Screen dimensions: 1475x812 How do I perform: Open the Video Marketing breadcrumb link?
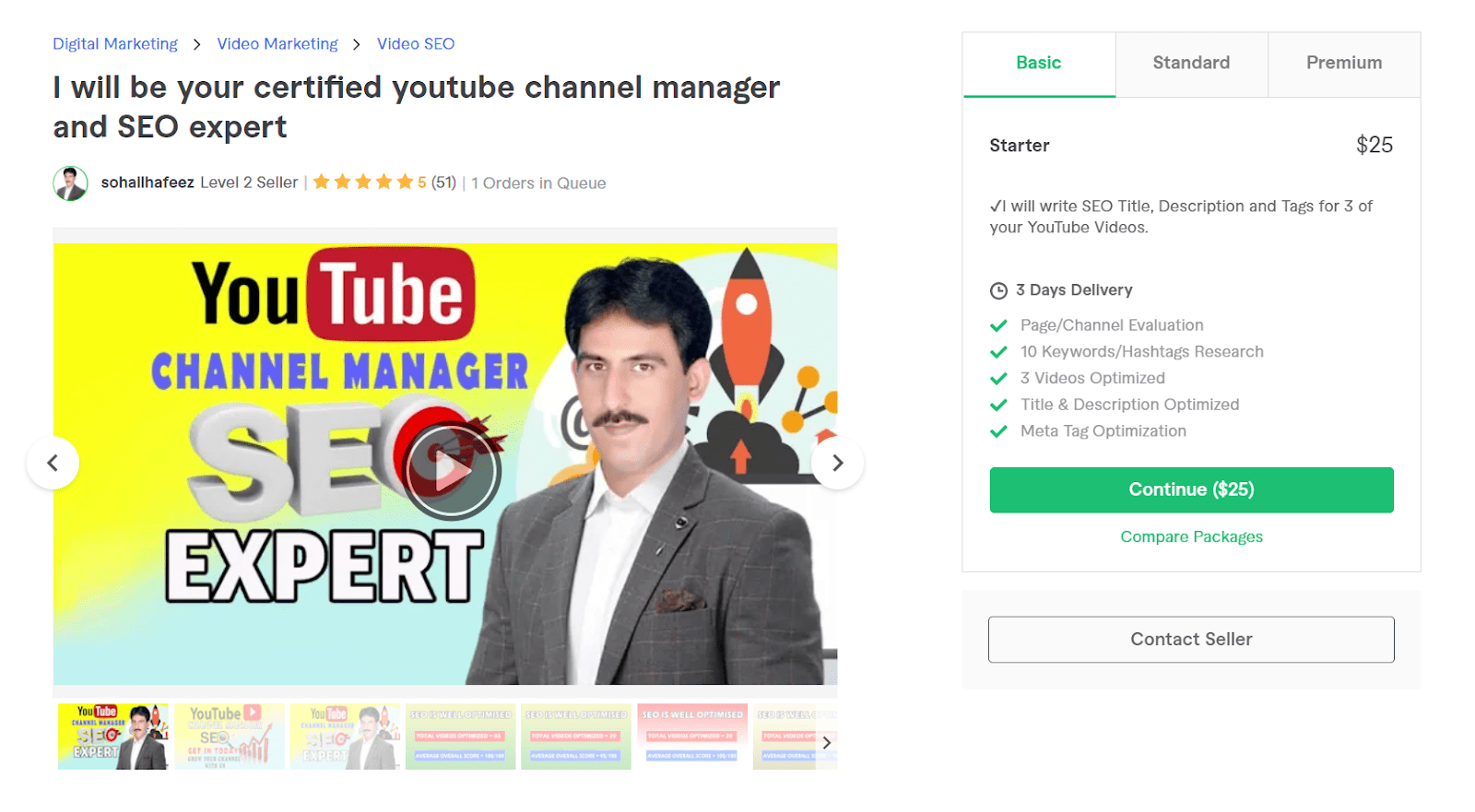(277, 44)
